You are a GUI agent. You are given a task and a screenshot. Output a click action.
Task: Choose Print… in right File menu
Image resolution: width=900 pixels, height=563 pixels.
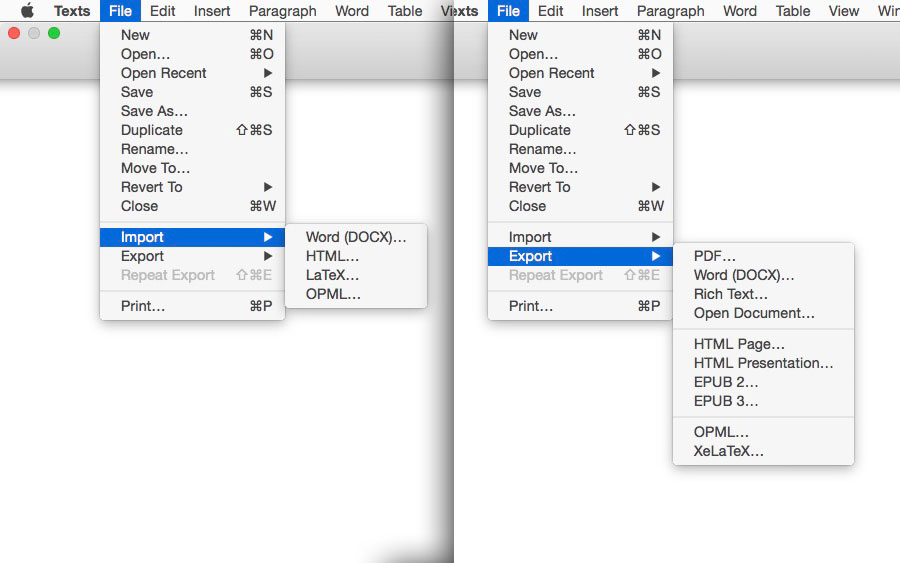point(580,306)
